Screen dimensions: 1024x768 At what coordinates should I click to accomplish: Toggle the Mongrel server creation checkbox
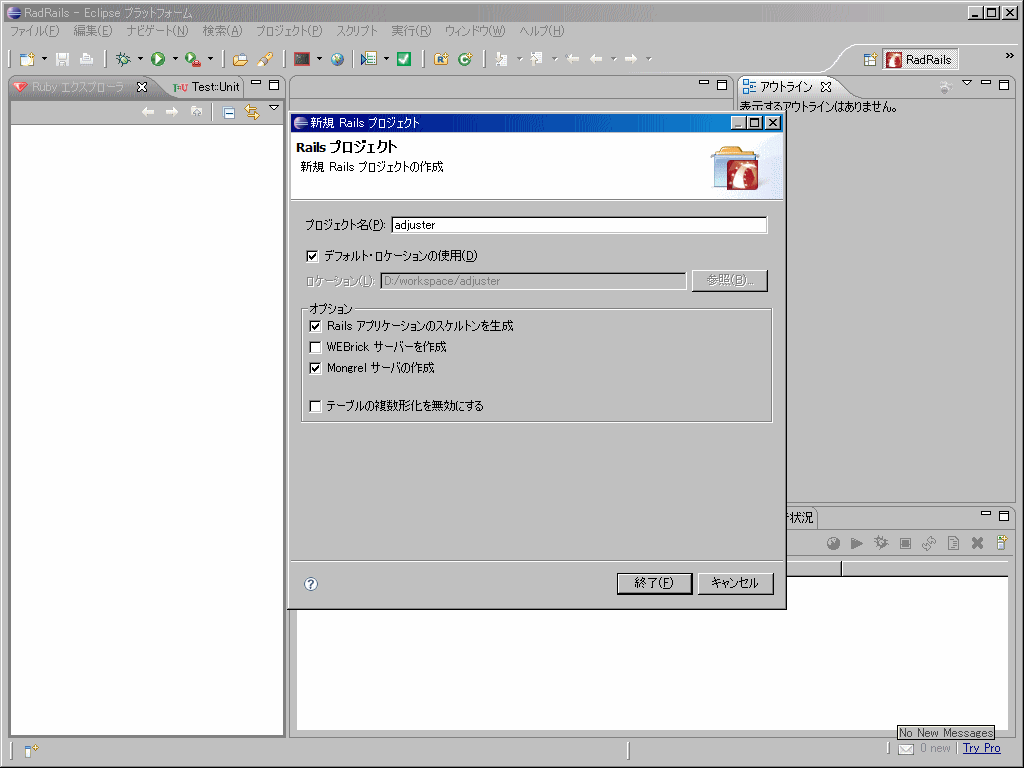[x=315, y=368]
